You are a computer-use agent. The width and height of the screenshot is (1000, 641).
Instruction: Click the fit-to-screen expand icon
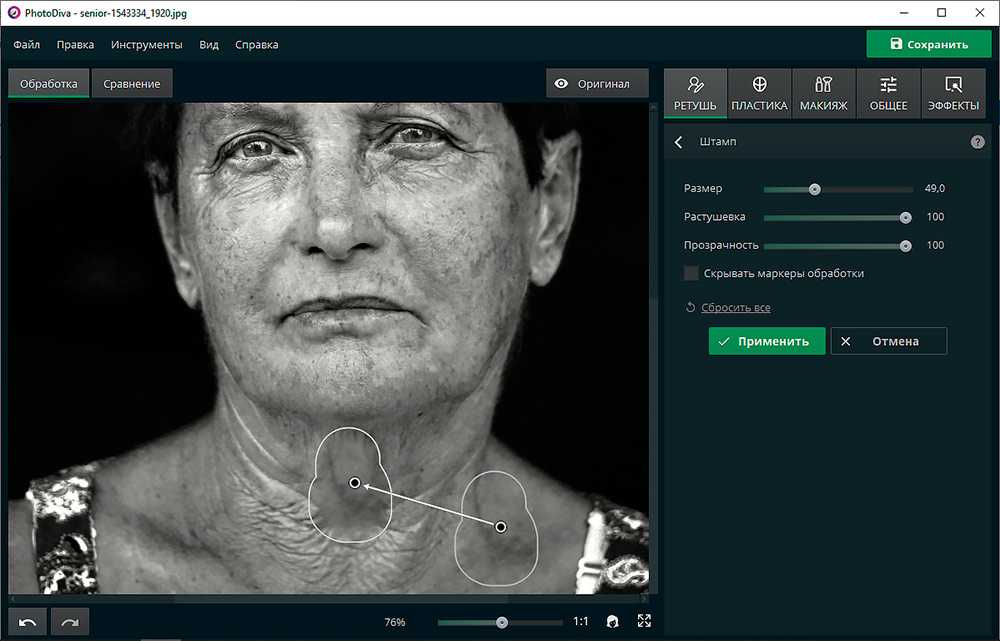click(644, 622)
